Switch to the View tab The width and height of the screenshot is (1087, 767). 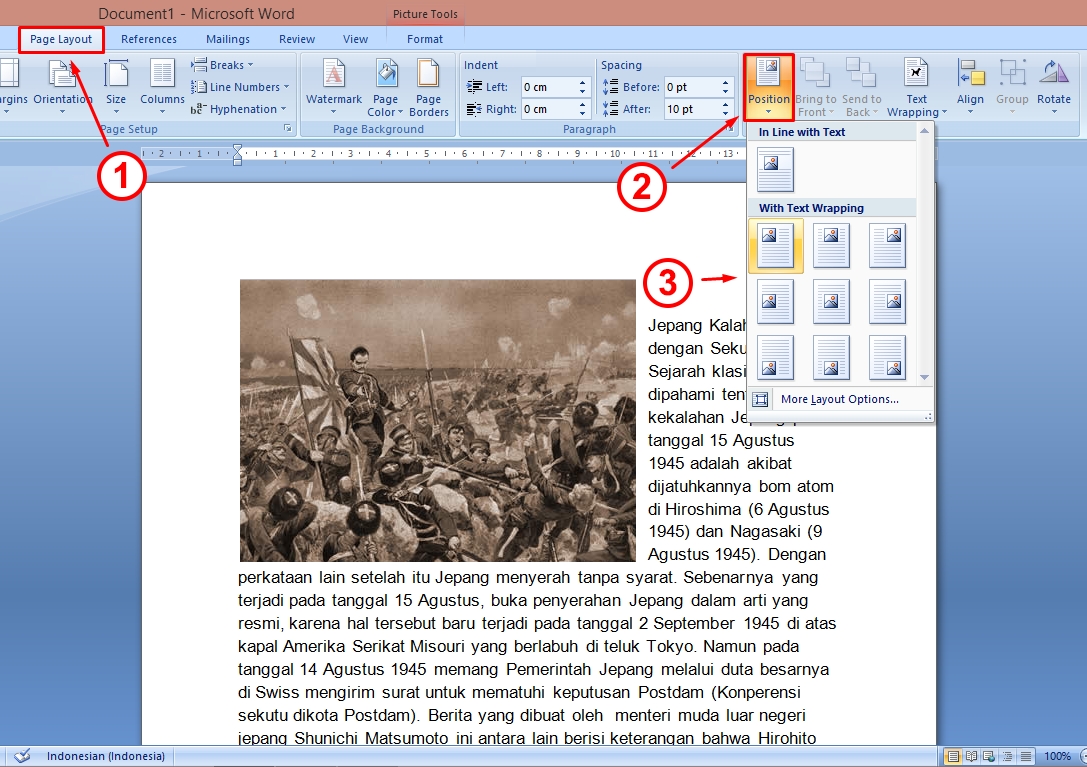click(x=355, y=40)
